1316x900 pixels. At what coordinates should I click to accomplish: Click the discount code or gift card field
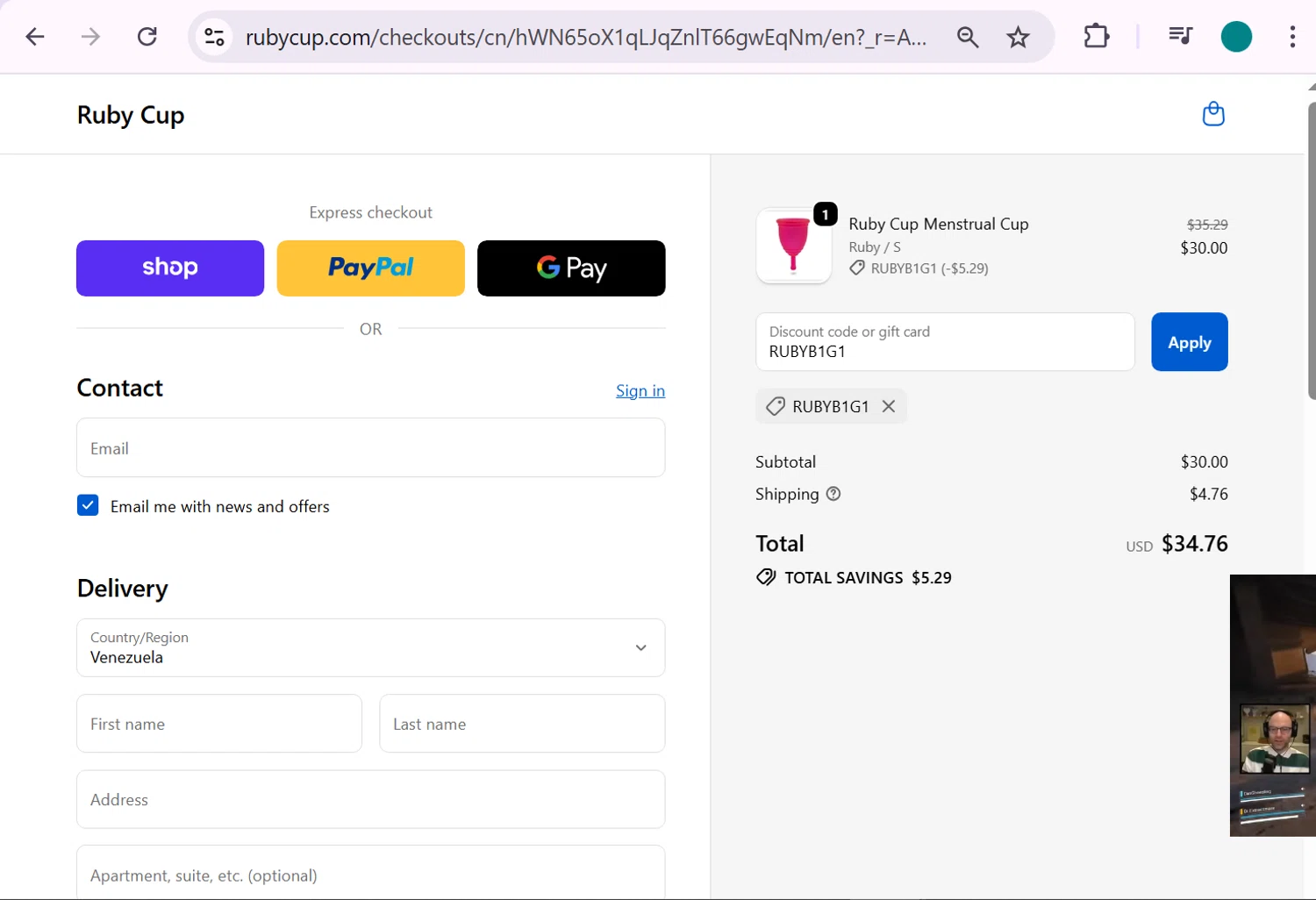tap(945, 342)
